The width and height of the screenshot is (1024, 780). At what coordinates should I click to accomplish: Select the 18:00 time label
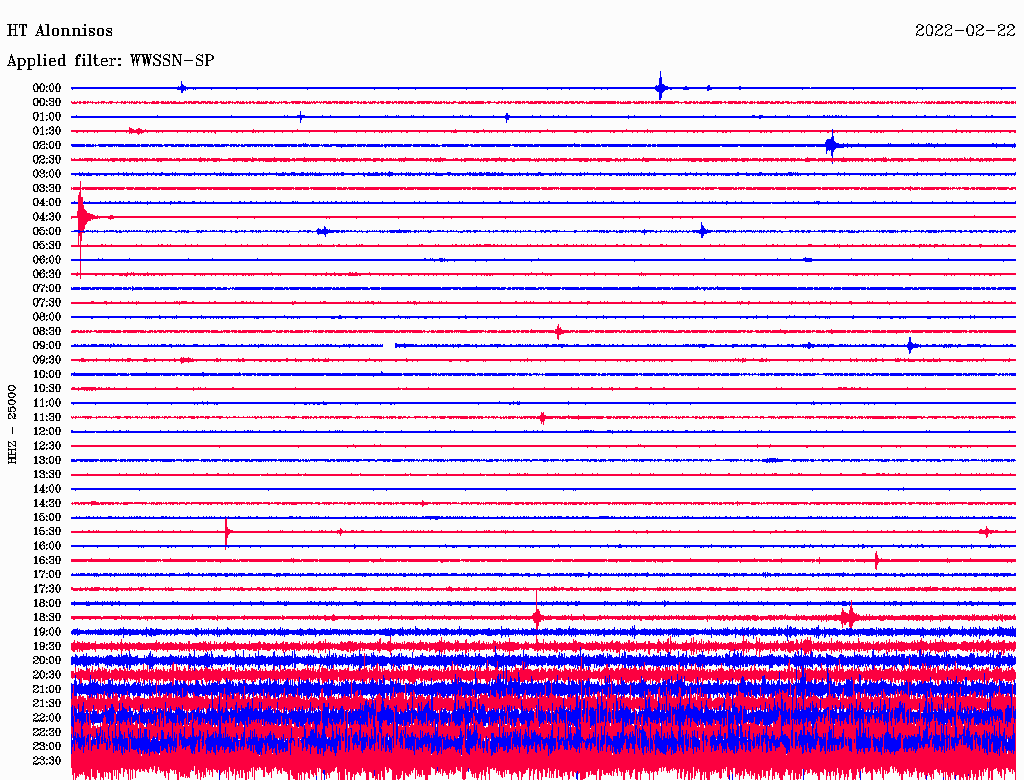pyautogui.click(x=47, y=604)
